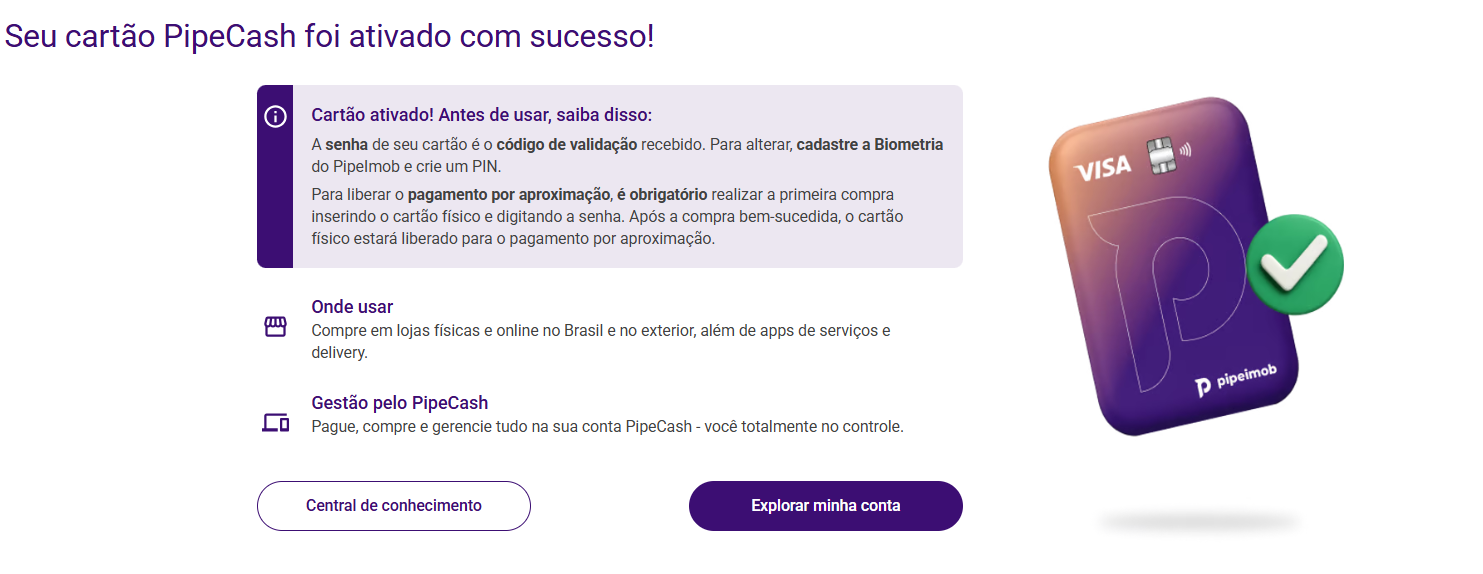The height and width of the screenshot is (574, 1483).
Task: Click the VISA logo on the card
Action: click(x=1102, y=167)
